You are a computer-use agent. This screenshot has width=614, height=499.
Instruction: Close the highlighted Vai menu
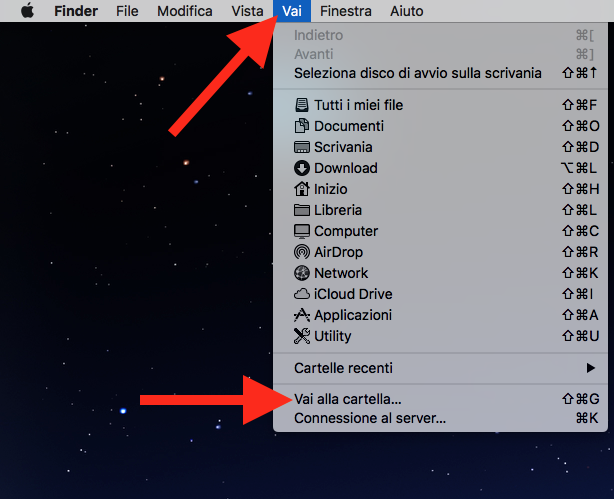coord(292,11)
